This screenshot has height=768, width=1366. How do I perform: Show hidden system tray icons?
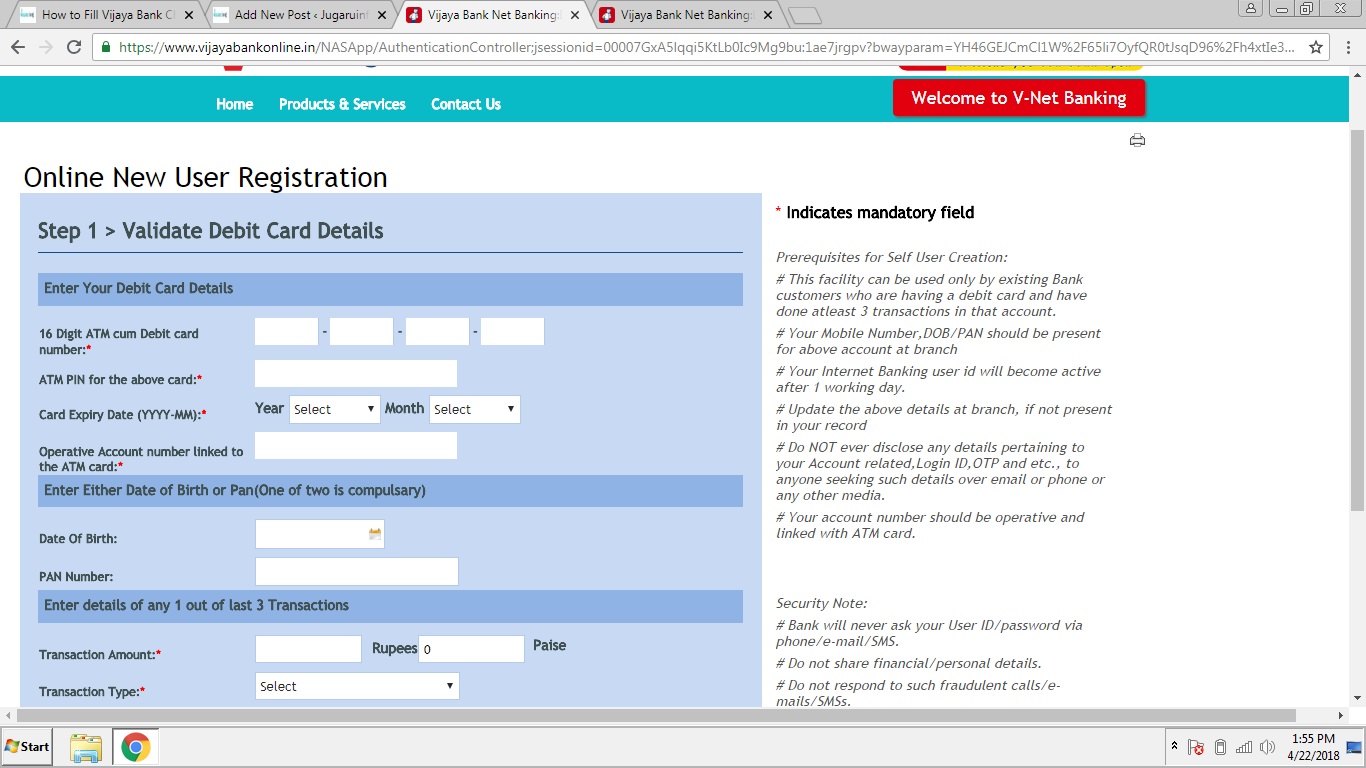click(1173, 747)
